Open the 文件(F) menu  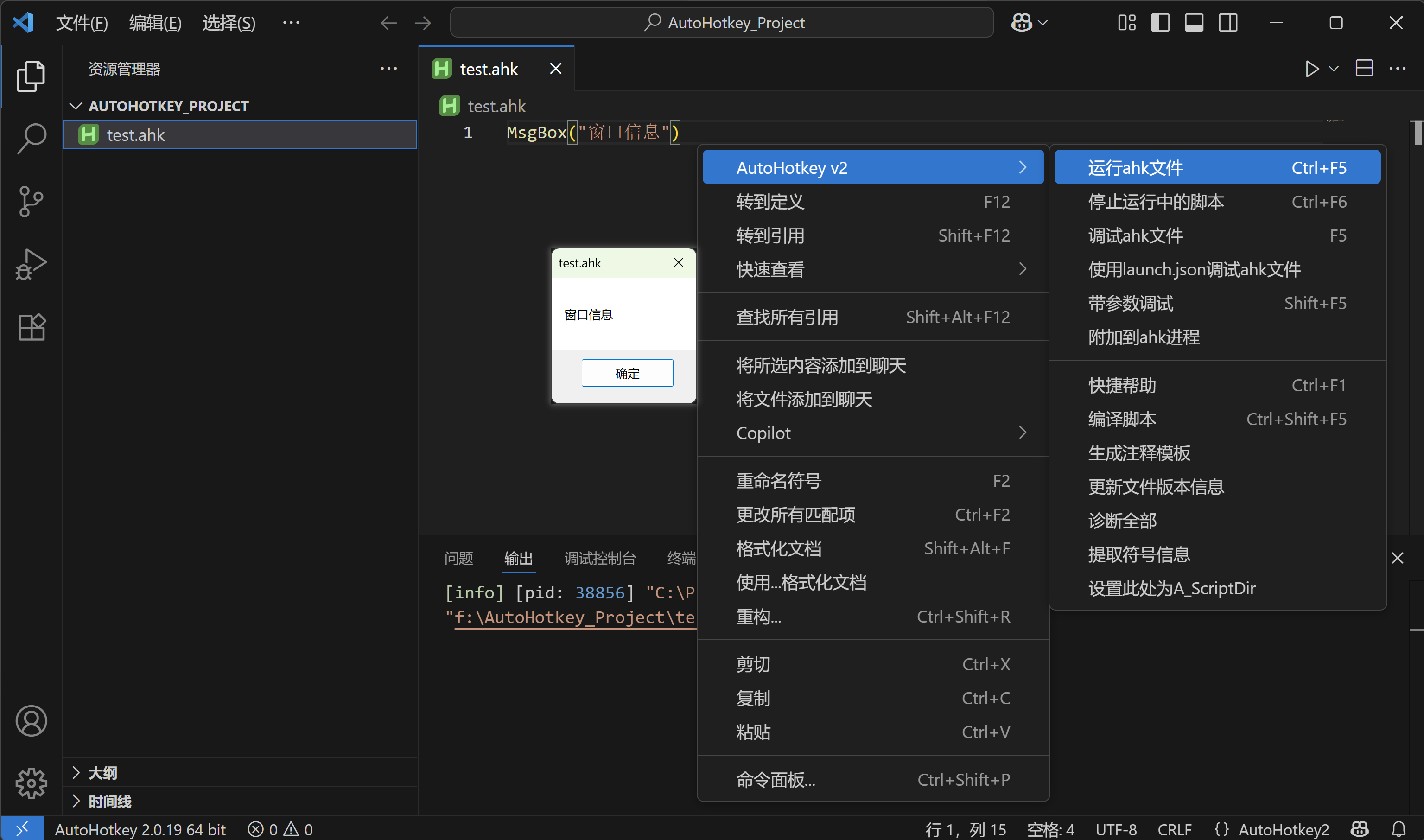[x=82, y=23]
